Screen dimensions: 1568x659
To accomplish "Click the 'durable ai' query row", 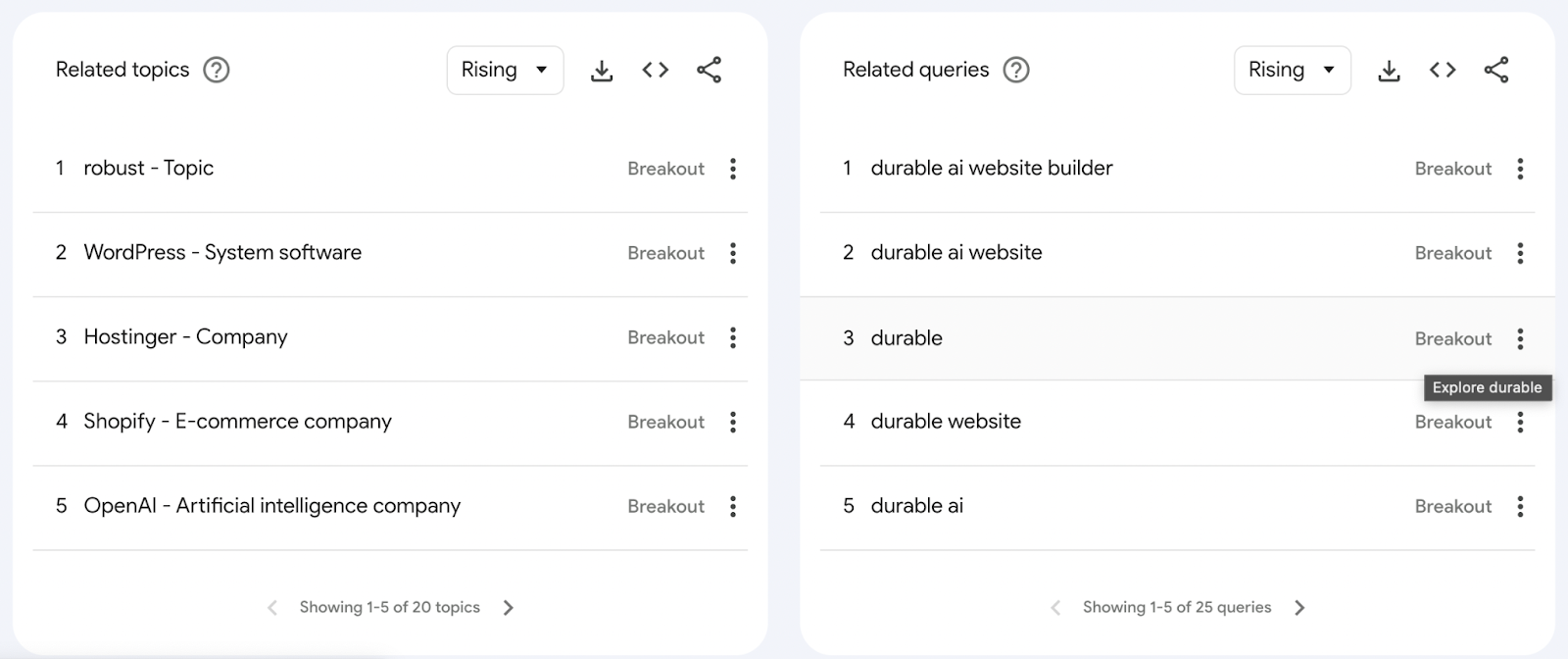I will click(916, 506).
